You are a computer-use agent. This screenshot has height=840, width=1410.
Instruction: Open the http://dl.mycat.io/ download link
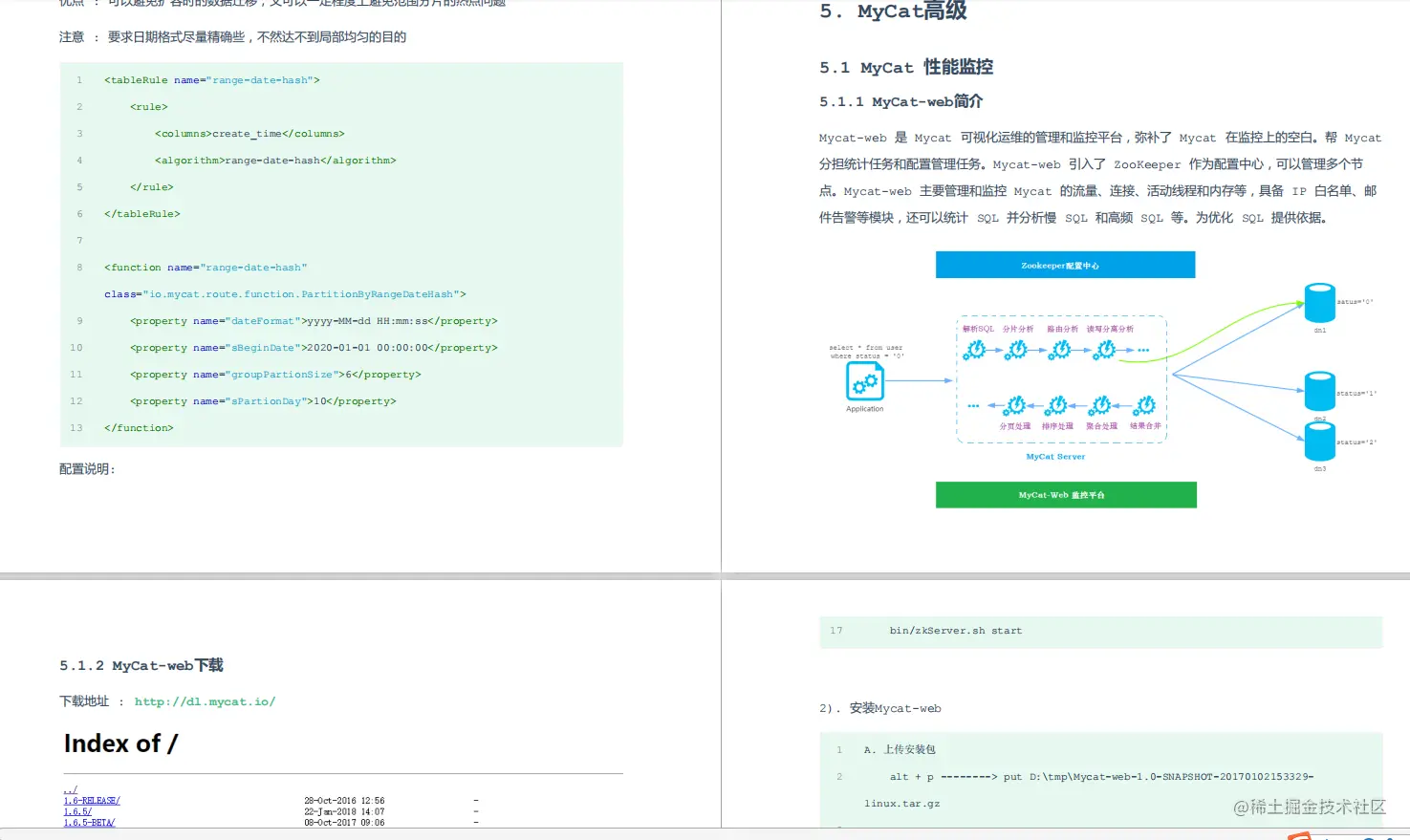[x=206, y=700]
